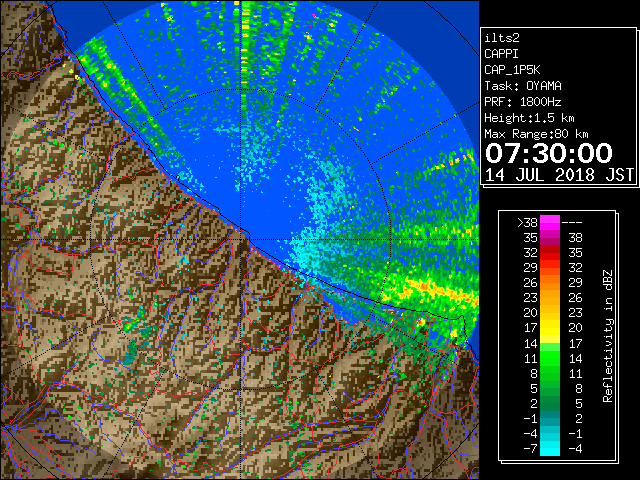Pick the red 32–35 dBZ color band

click(x=550, y=253)
